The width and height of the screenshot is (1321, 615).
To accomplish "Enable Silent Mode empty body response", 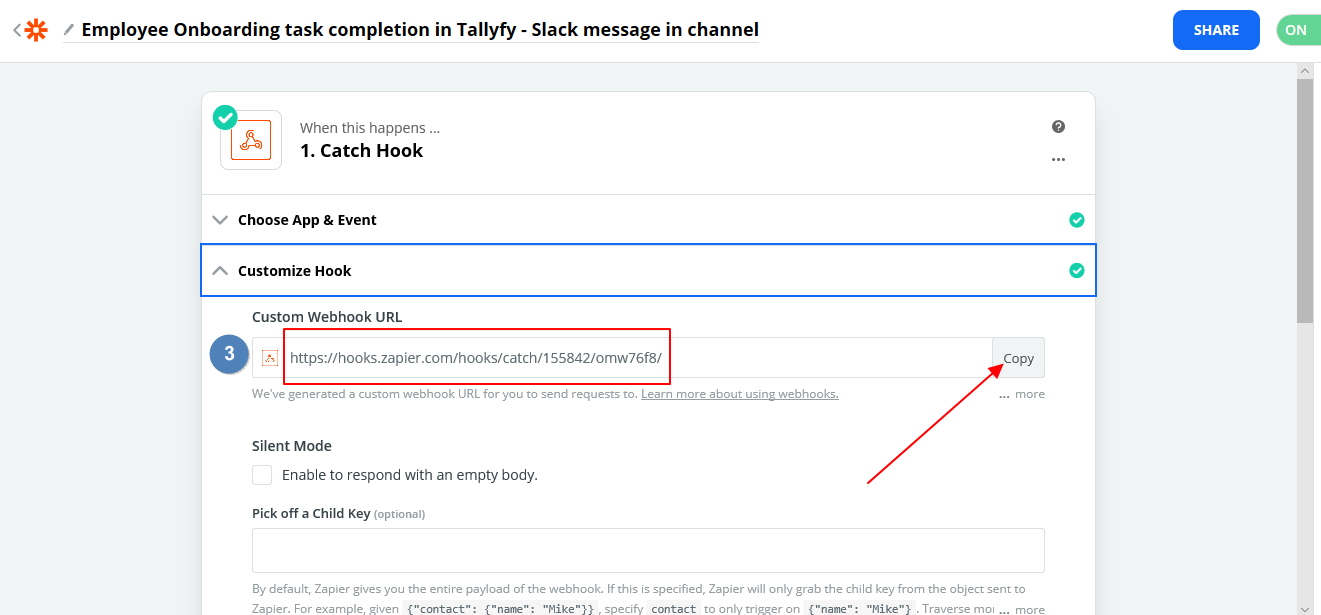I will (x=261, y=474).
